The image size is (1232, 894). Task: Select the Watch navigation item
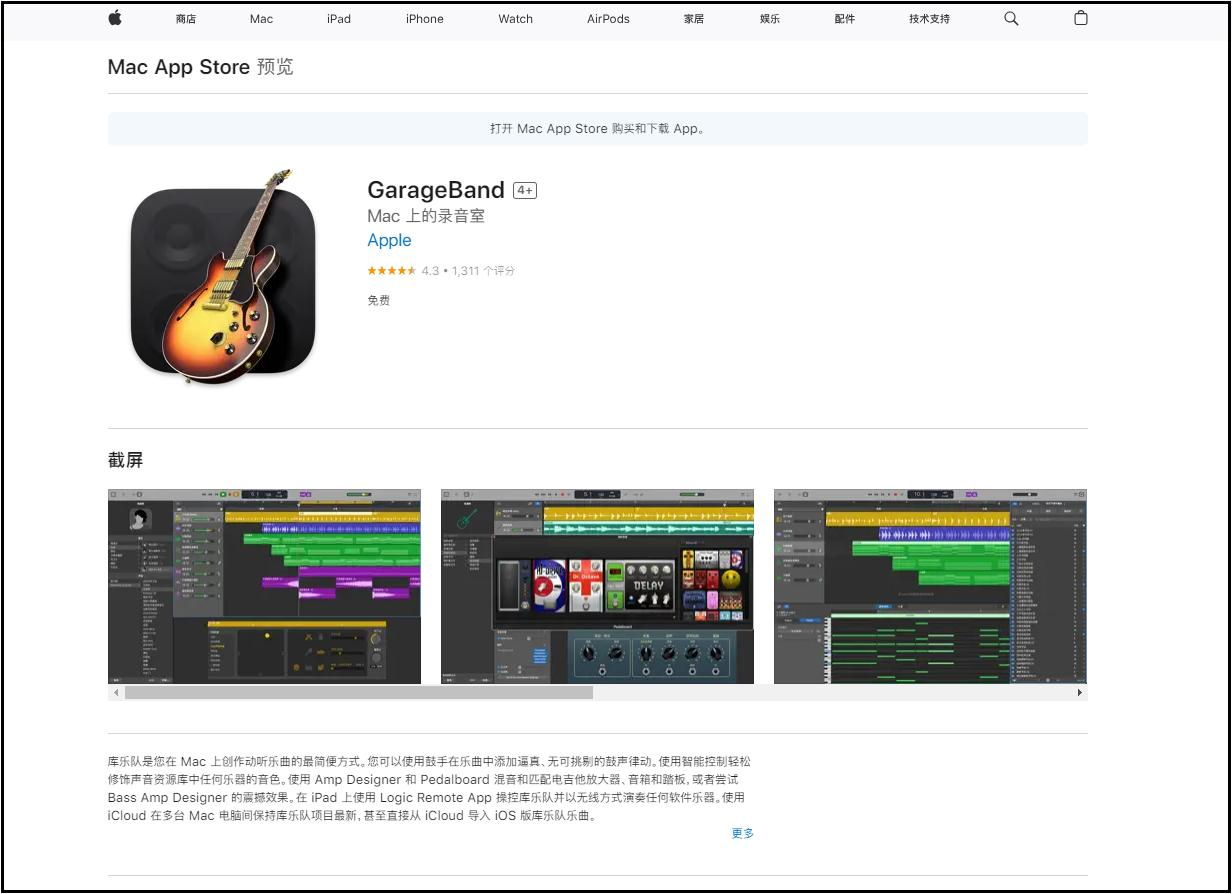[515, 19]
